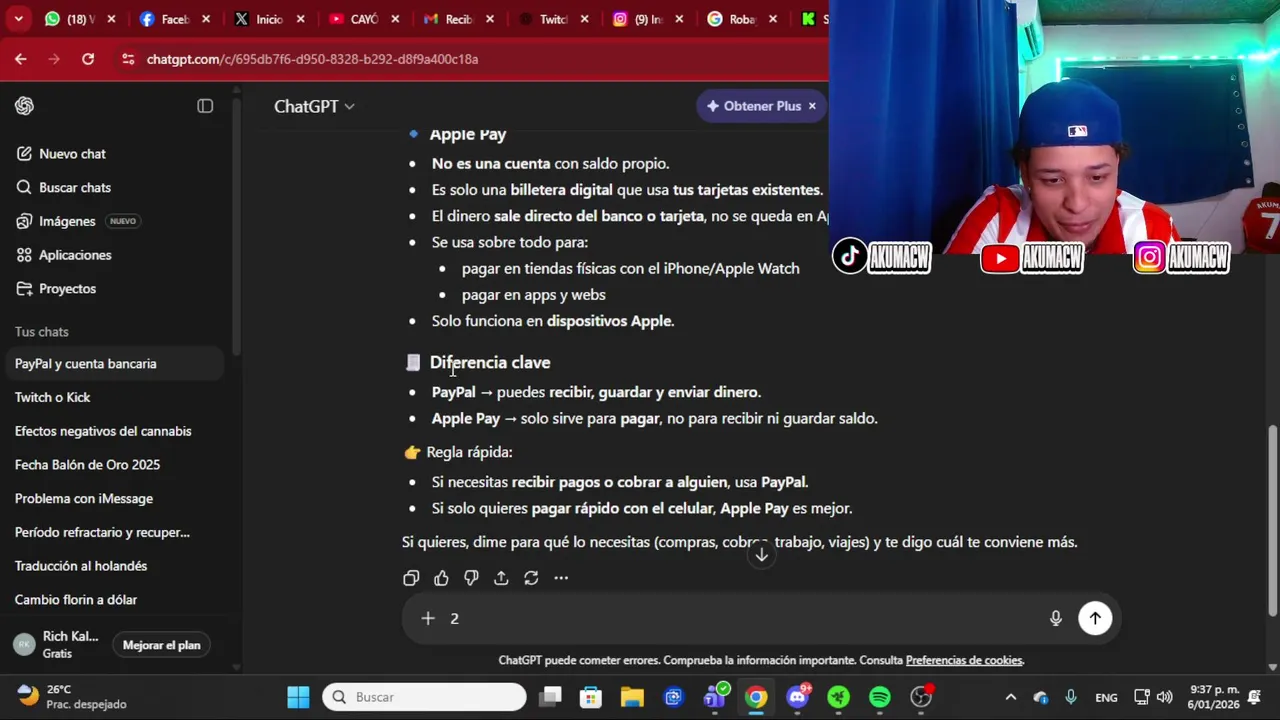Image resolution: width=1280 pixels, height=720 pixels.
Task: Regenerate the response with the retry icon
Action: tap(531, 578)
